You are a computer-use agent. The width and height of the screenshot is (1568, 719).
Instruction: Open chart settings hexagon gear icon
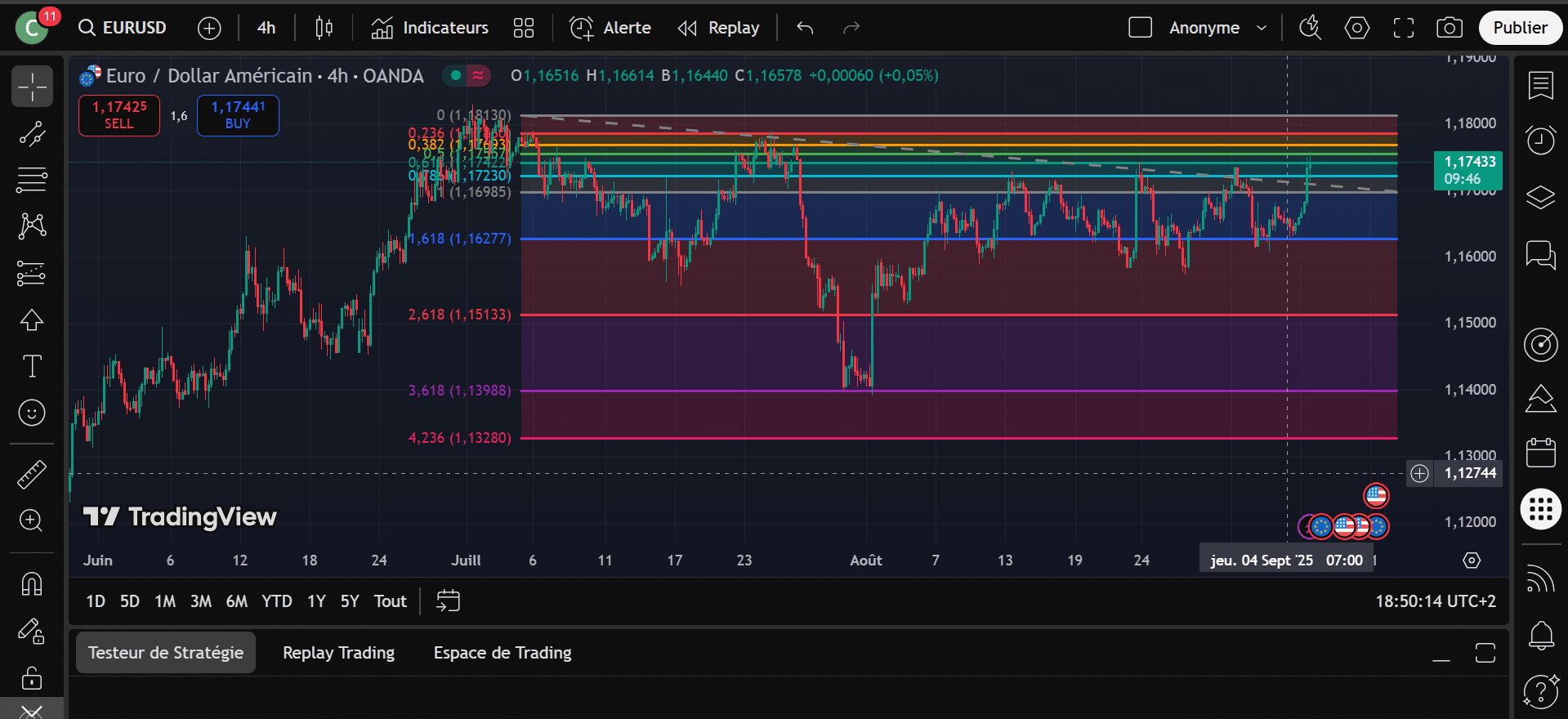1356,28
